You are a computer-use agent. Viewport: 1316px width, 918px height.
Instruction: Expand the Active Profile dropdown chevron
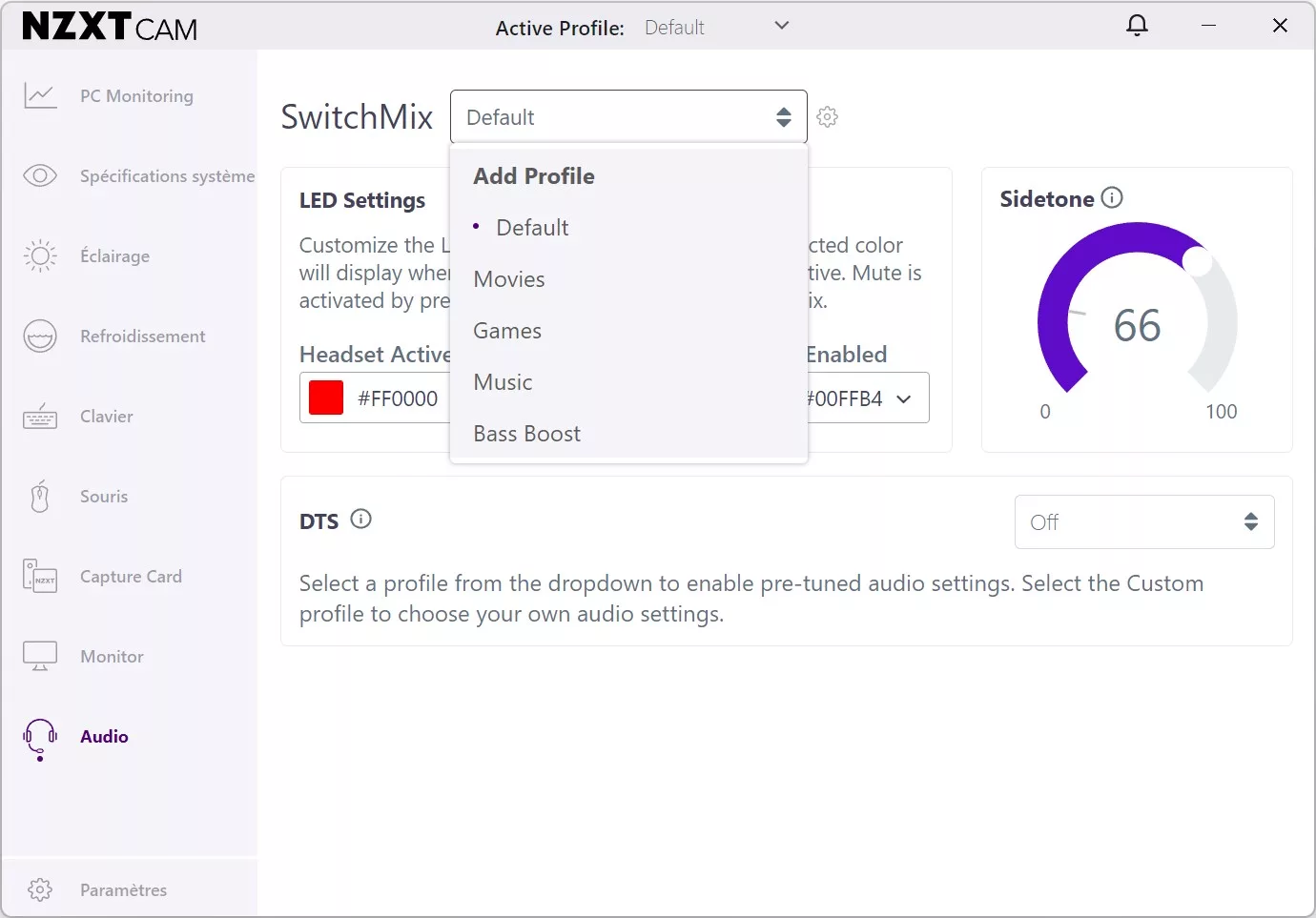782,26
